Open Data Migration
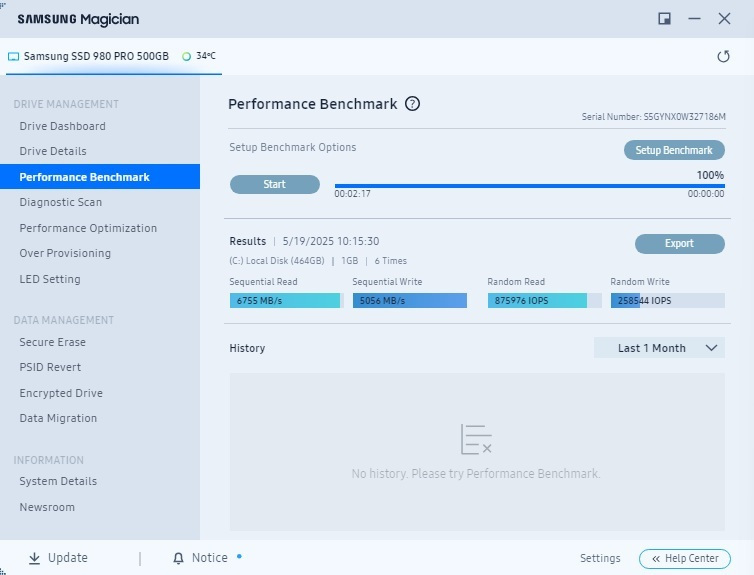The image size is (754, 575). tap(58, 418)
